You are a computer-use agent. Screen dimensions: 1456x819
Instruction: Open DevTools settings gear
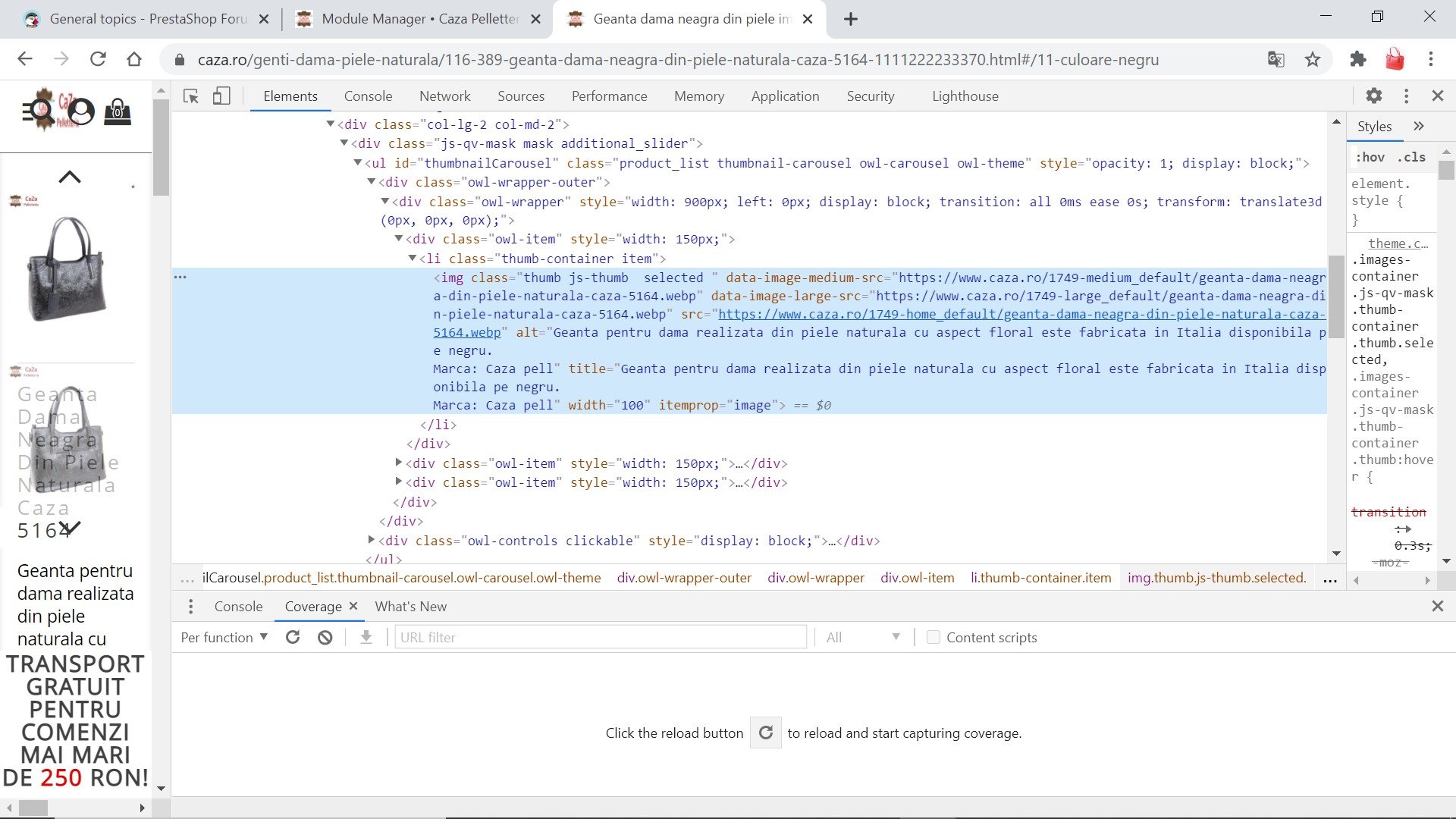click(1373, 96)
